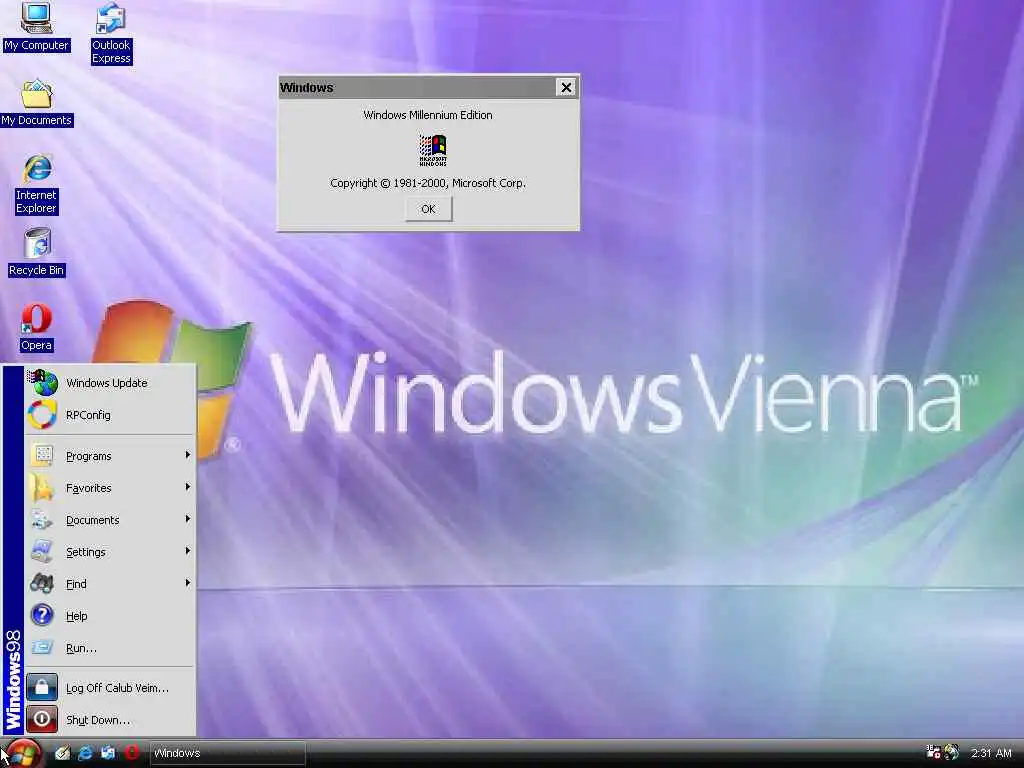Click the orb Start button
The height and width of the screenshot is (768, 1024).
22,754
